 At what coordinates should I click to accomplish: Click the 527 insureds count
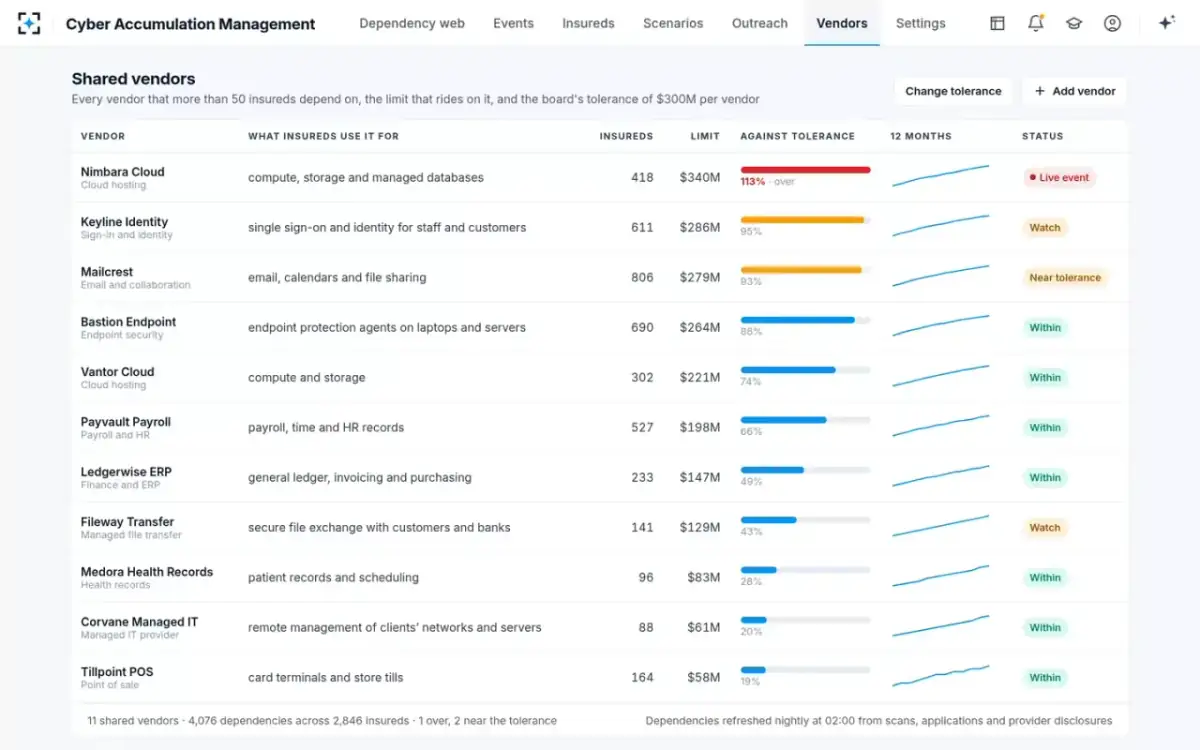(x=642, y=427)
